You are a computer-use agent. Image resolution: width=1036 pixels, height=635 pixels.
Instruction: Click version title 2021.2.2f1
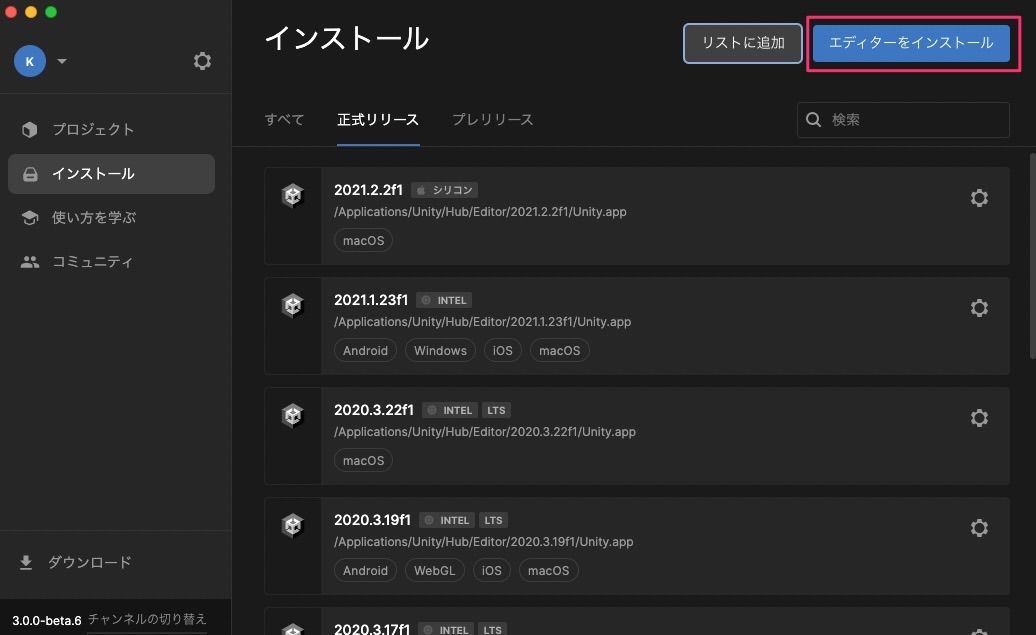click(368, 190)
